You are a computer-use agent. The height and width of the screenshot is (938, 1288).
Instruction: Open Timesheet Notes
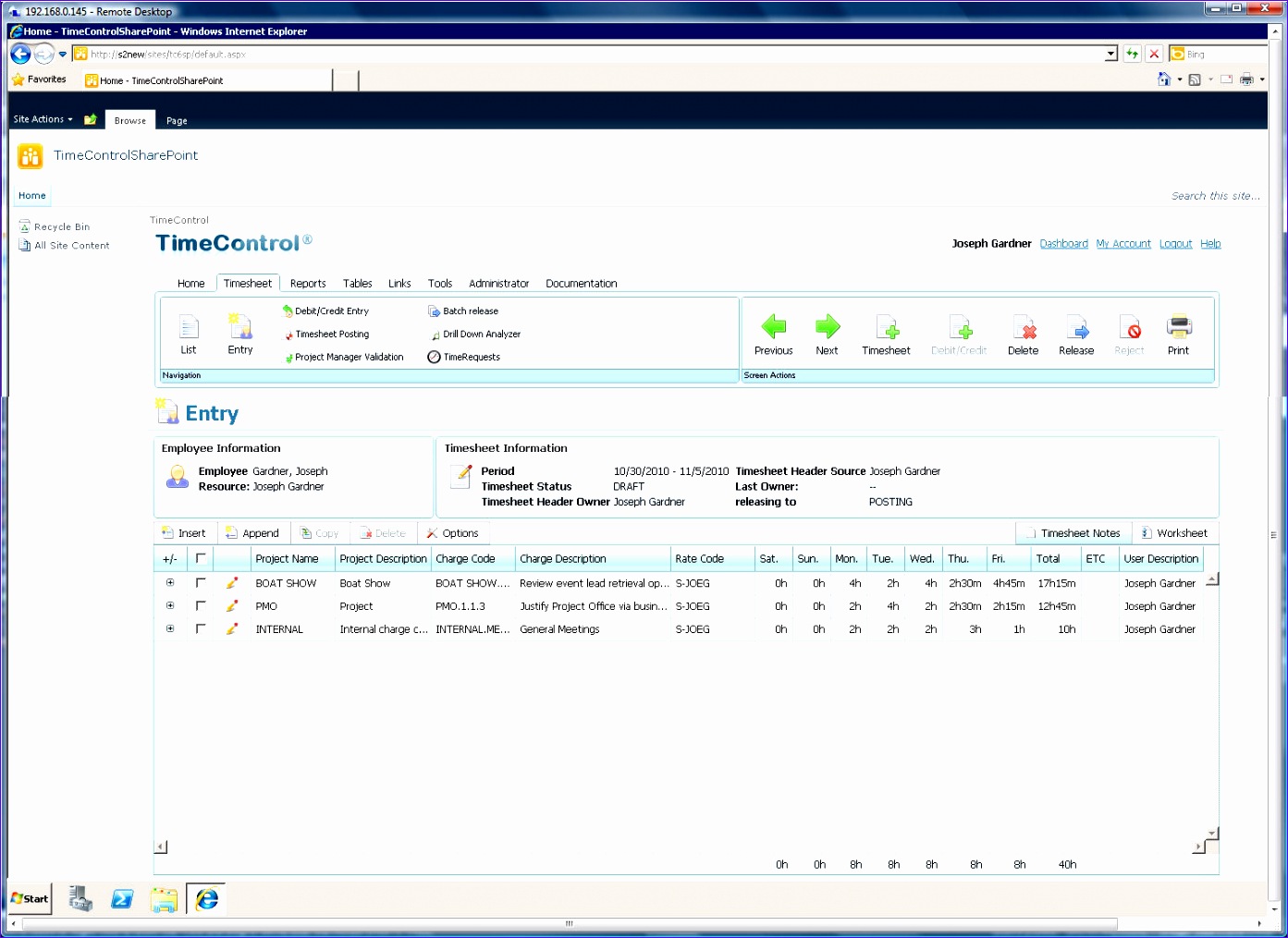[x=1073, y=533]
